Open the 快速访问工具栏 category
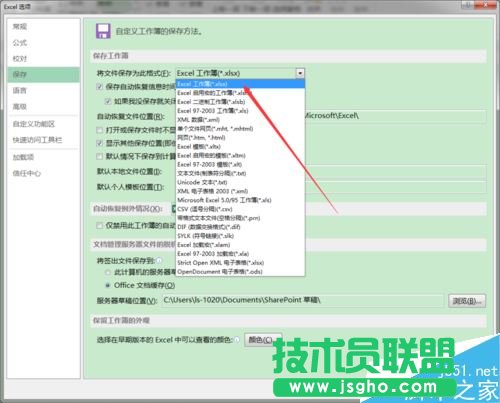Image resolution: width=500 pixels, height=403 pixels. 37,140
